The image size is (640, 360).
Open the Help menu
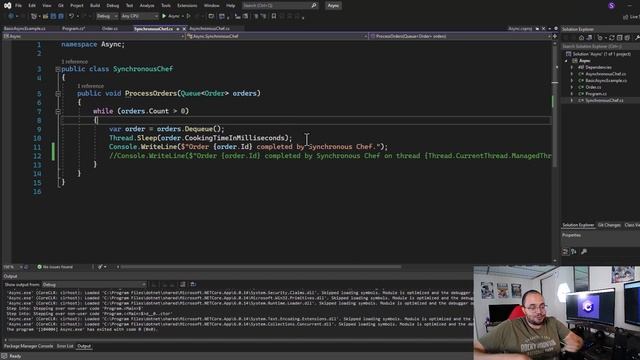coord(230,6)
